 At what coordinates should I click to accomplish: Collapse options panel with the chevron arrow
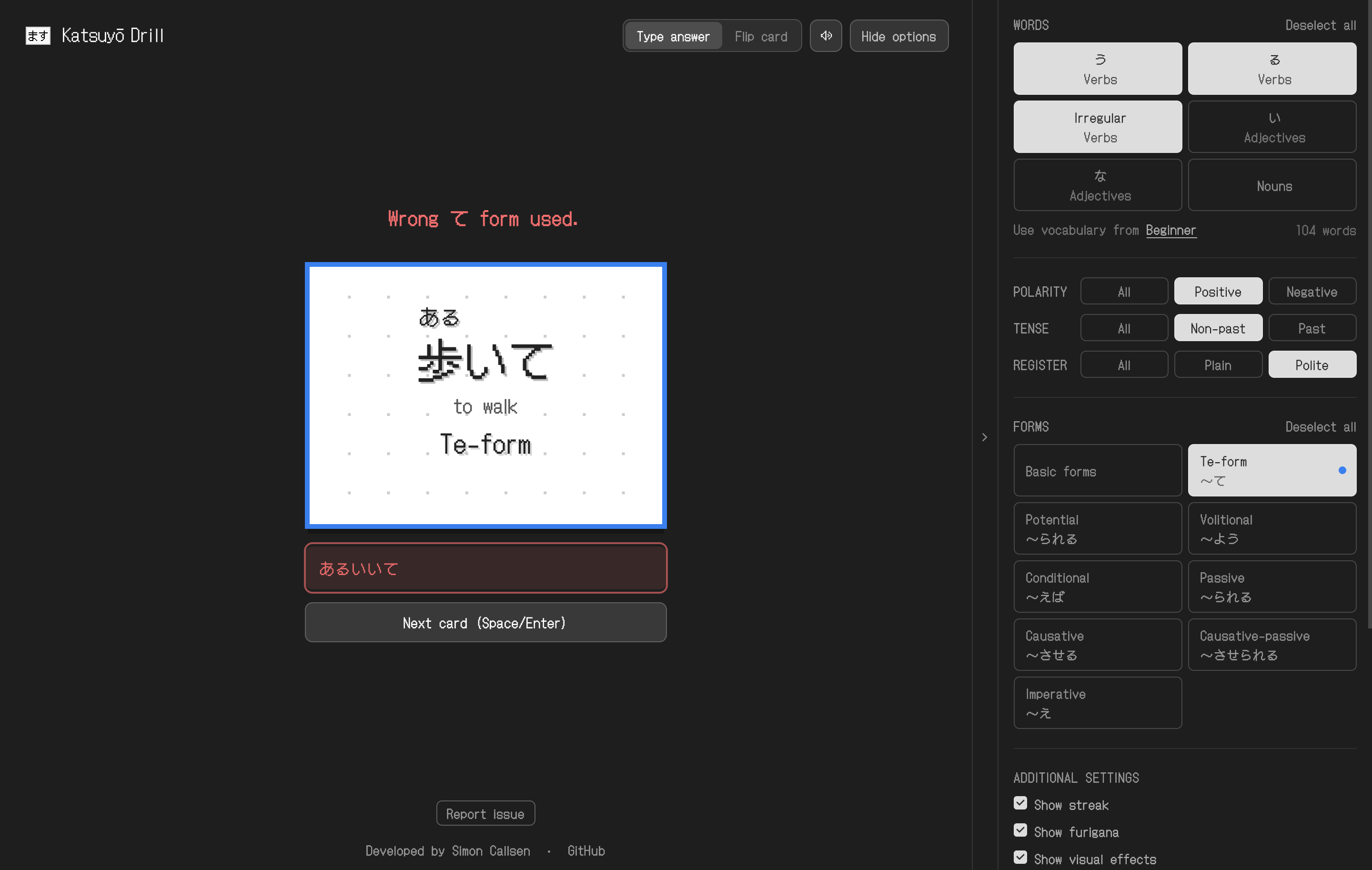pyautogui.click(x=984, y=437)
